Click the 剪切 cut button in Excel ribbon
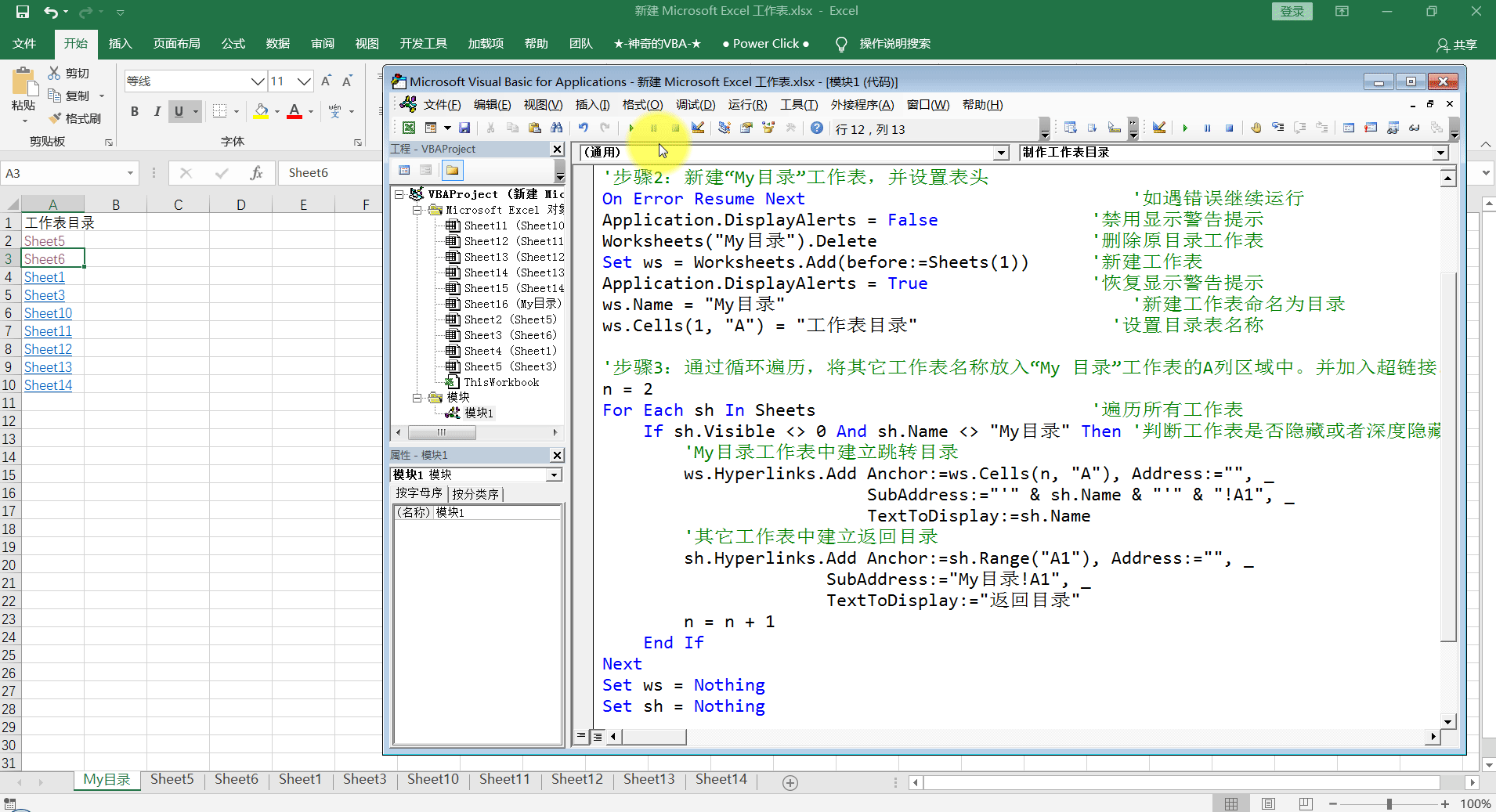This screenshot has width=1496, height=812. 69,73
